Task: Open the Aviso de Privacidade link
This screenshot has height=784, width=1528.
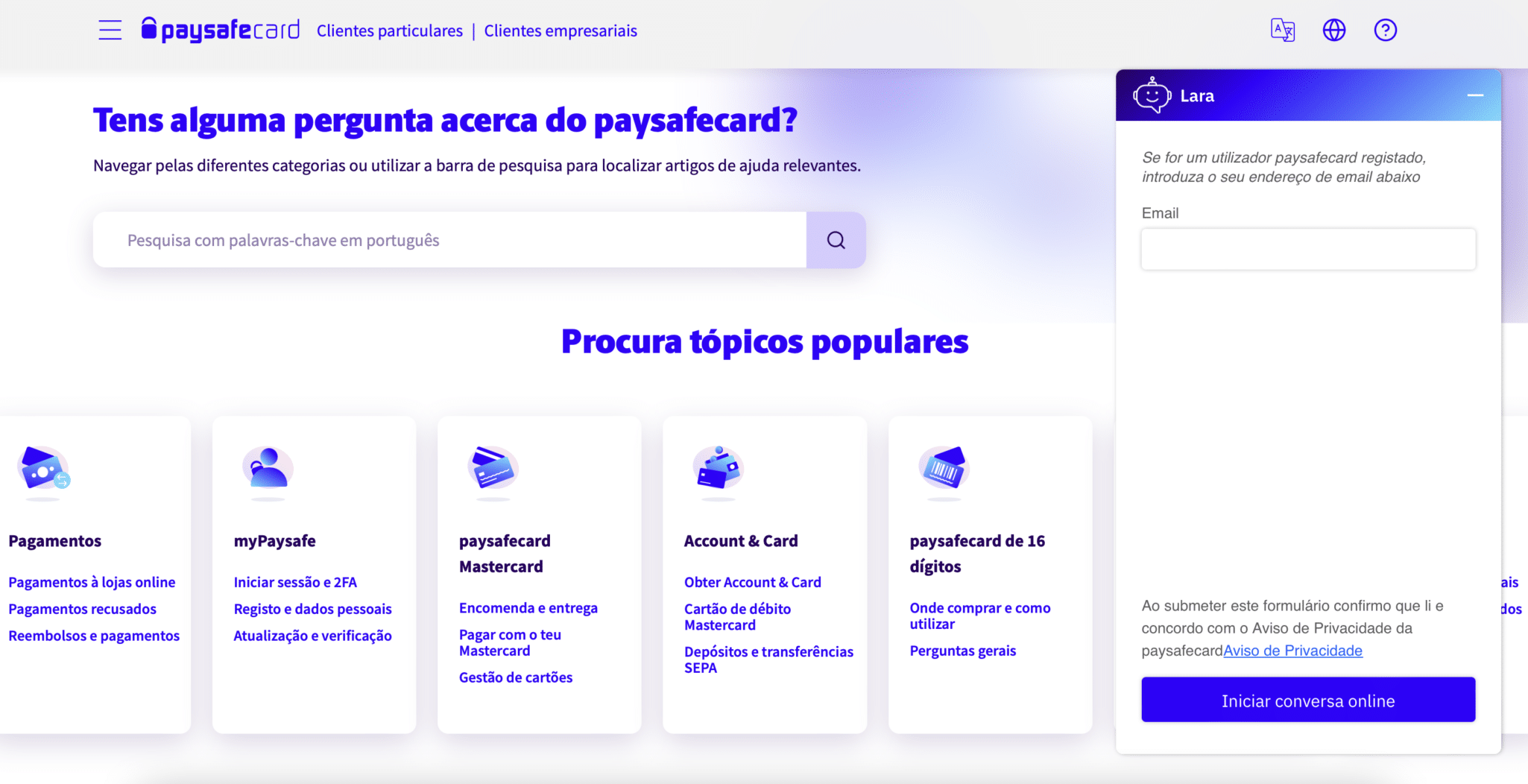Action: [x=1292, y=651]
